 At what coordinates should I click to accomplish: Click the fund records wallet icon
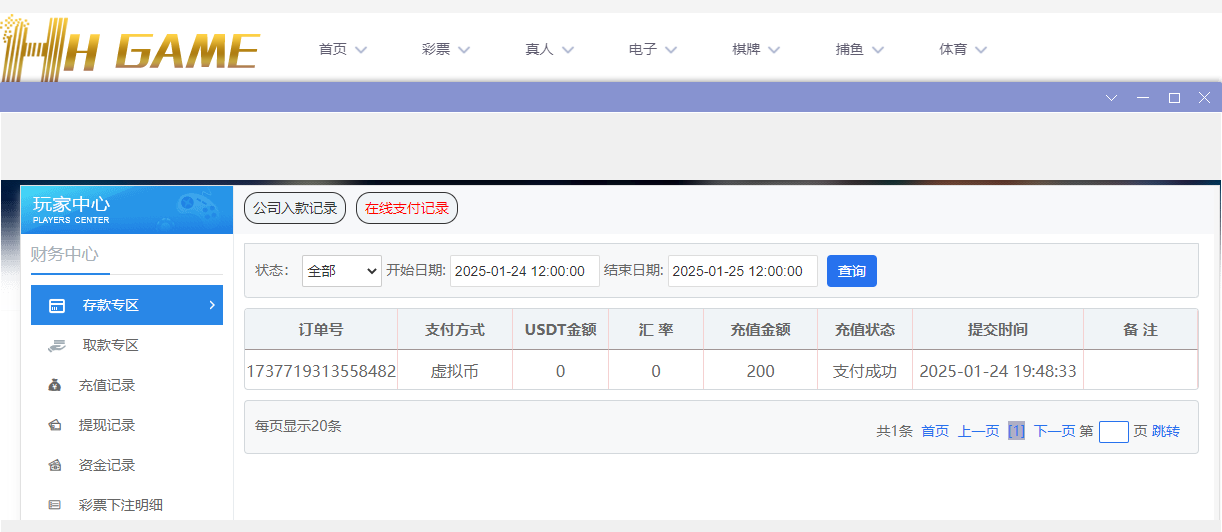56,466
